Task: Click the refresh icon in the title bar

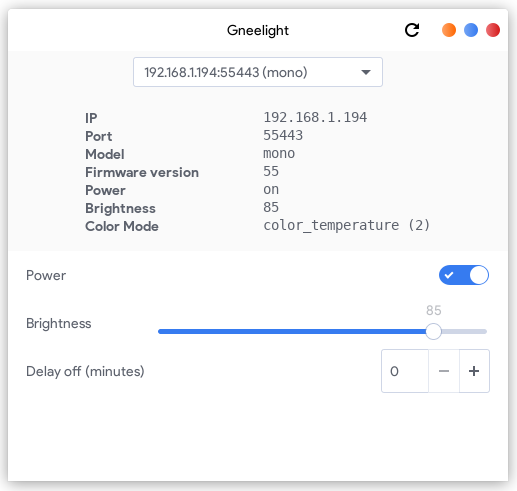Action: [x=412, y=30]
